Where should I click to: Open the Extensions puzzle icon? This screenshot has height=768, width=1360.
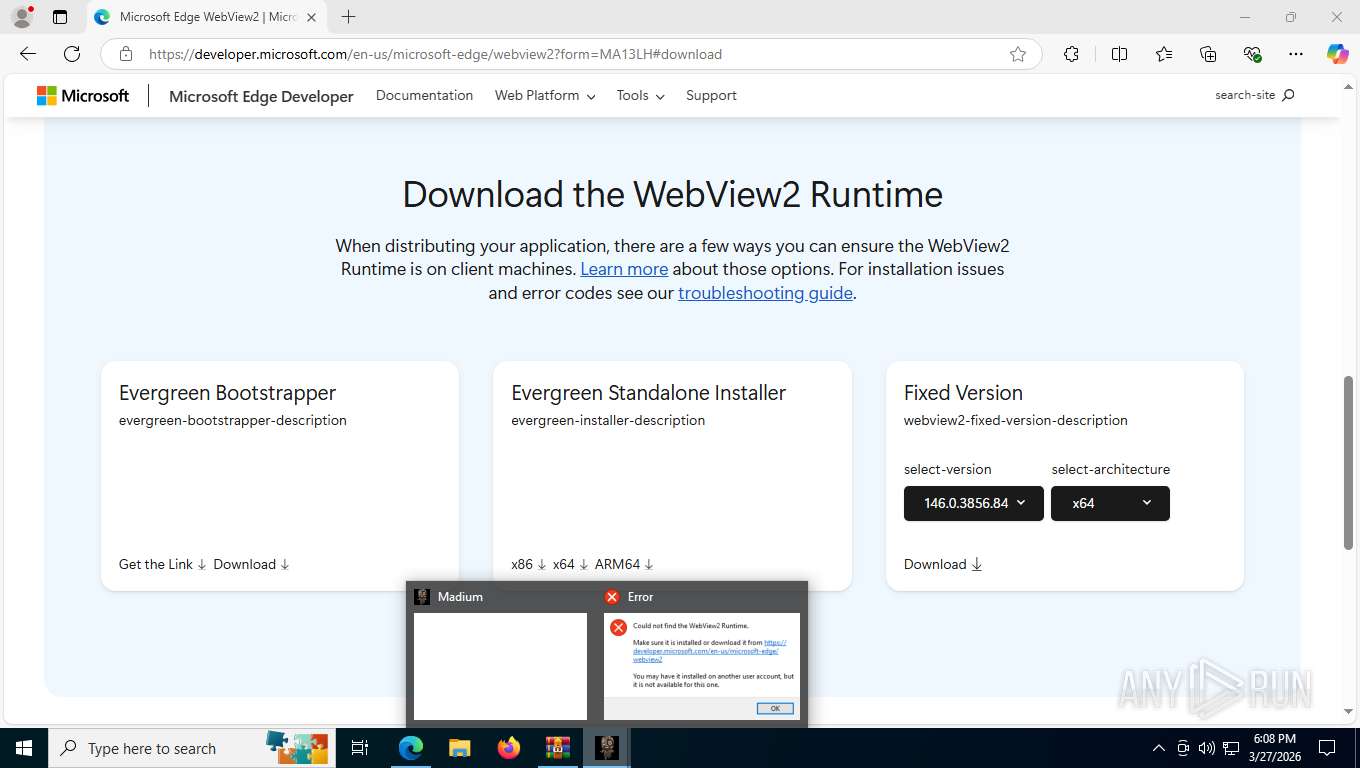[x=1071, y=54]
